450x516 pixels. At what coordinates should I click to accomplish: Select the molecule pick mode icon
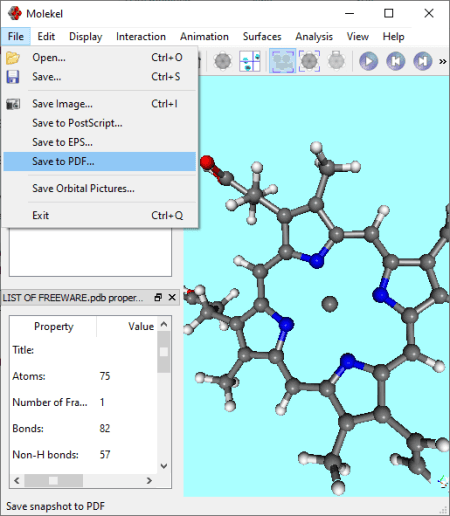coord(309,61)
